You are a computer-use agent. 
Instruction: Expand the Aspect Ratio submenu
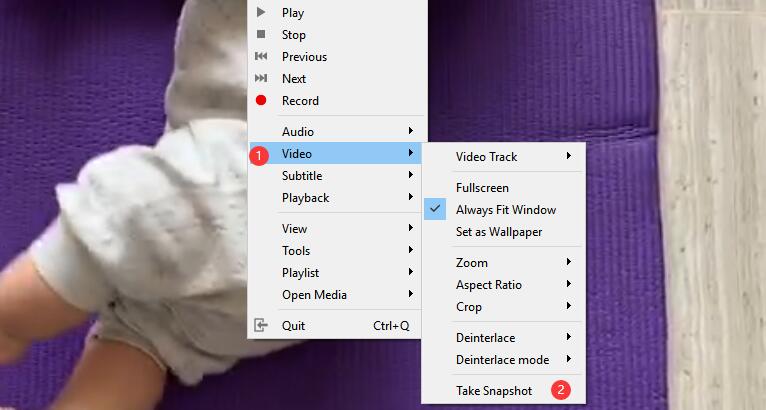[504, 284]
